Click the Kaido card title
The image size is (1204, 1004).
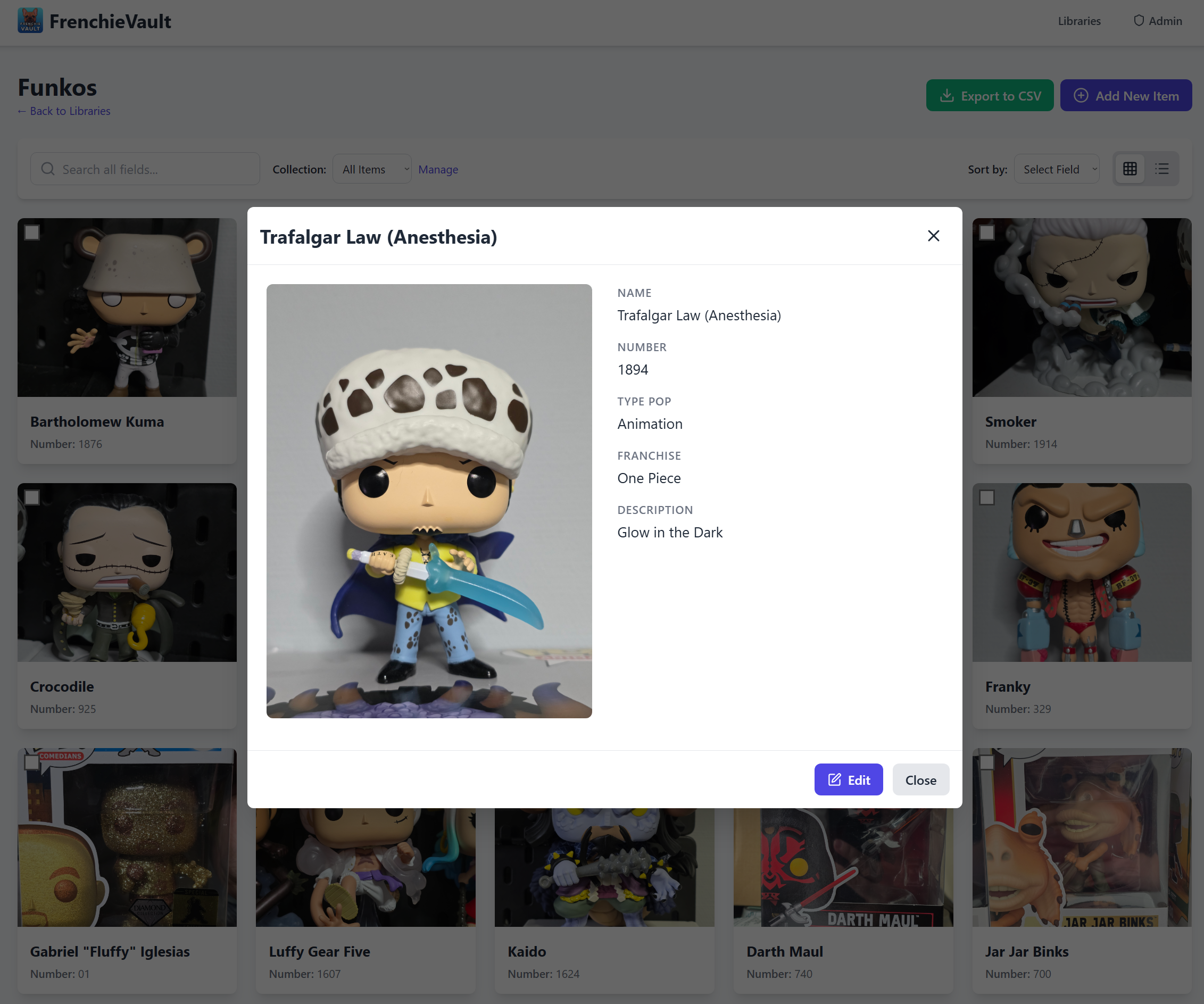527,952
